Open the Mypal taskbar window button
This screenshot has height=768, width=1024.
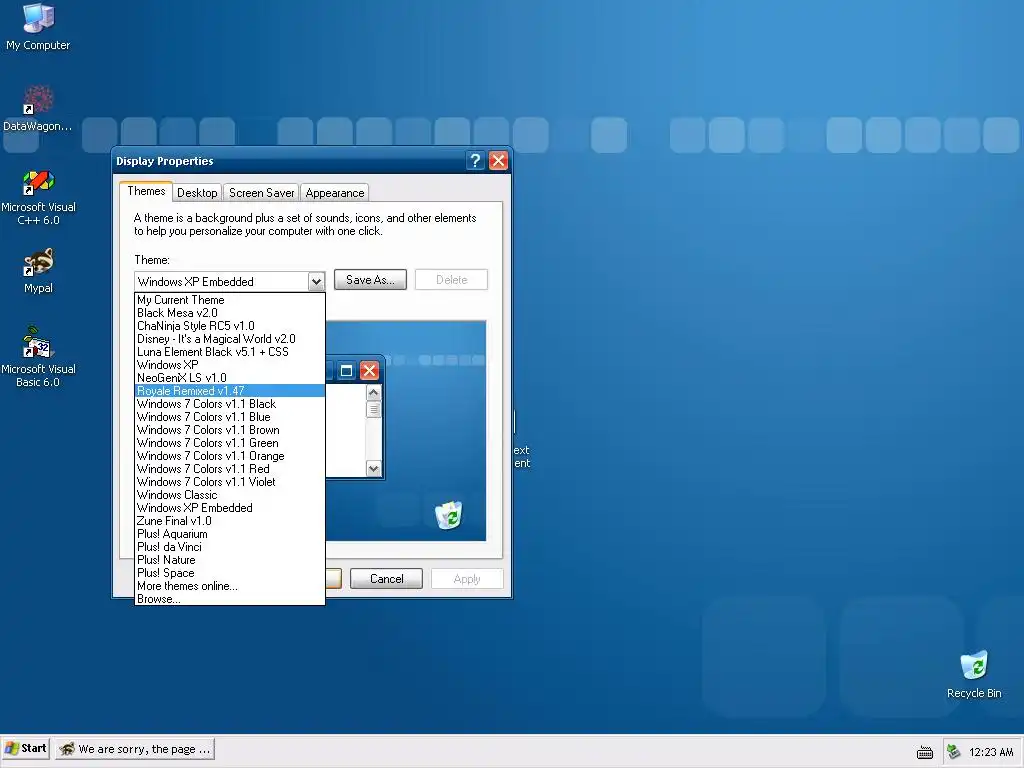pos(135,749)
